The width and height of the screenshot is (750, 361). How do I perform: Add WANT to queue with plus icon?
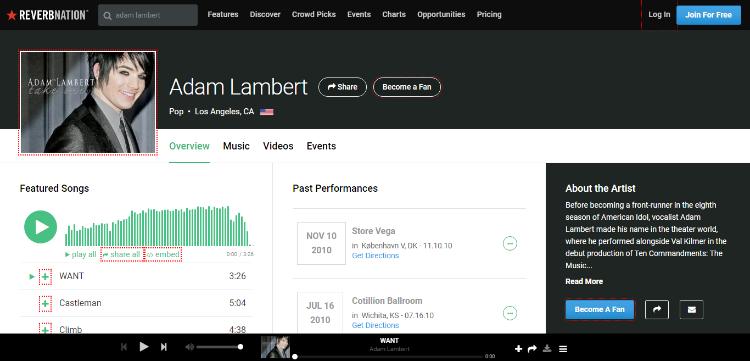click(x=45, y=276)
